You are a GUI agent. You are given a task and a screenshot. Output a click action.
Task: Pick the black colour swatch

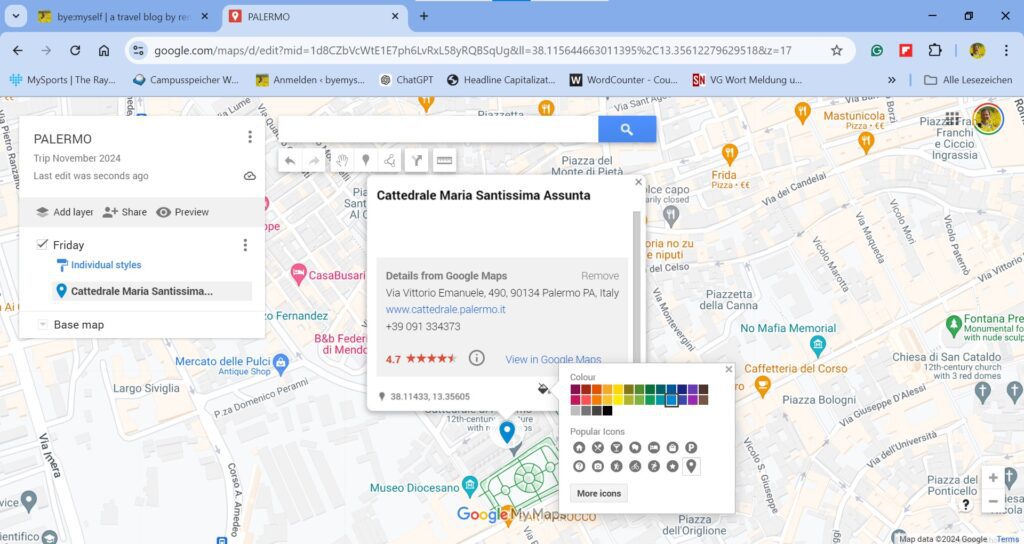[x=607, y=411]
